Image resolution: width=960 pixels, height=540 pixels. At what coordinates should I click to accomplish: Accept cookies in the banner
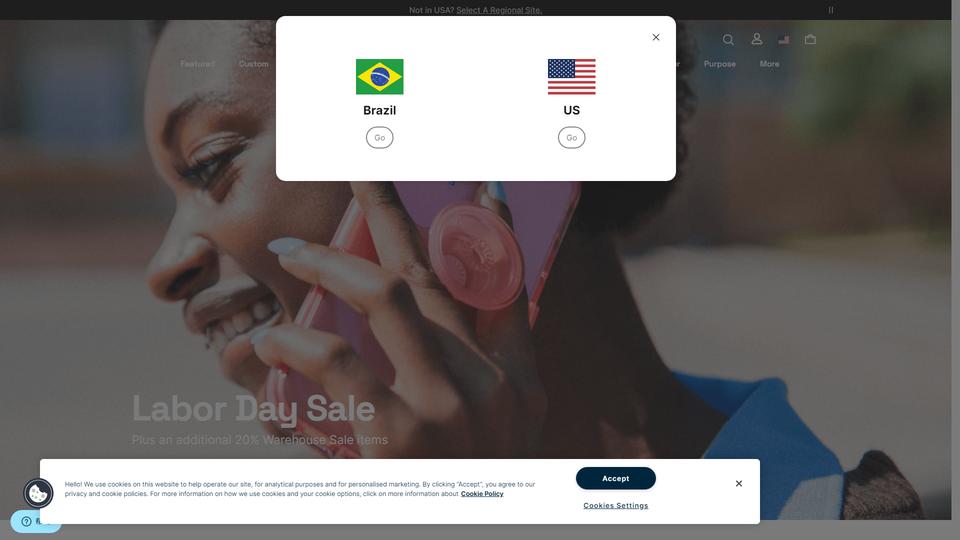pos(615,478)
